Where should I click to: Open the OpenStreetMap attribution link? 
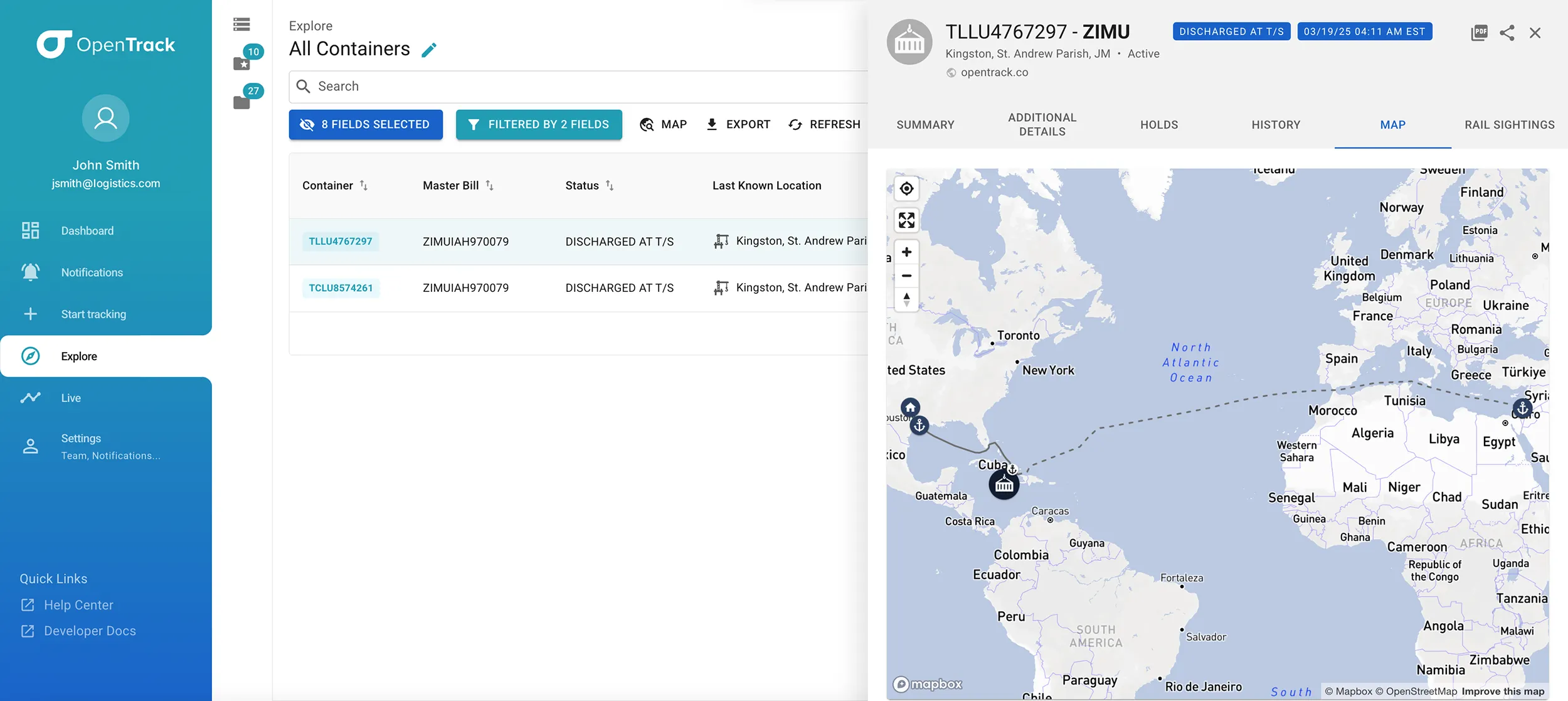(x=1416, y=692)
